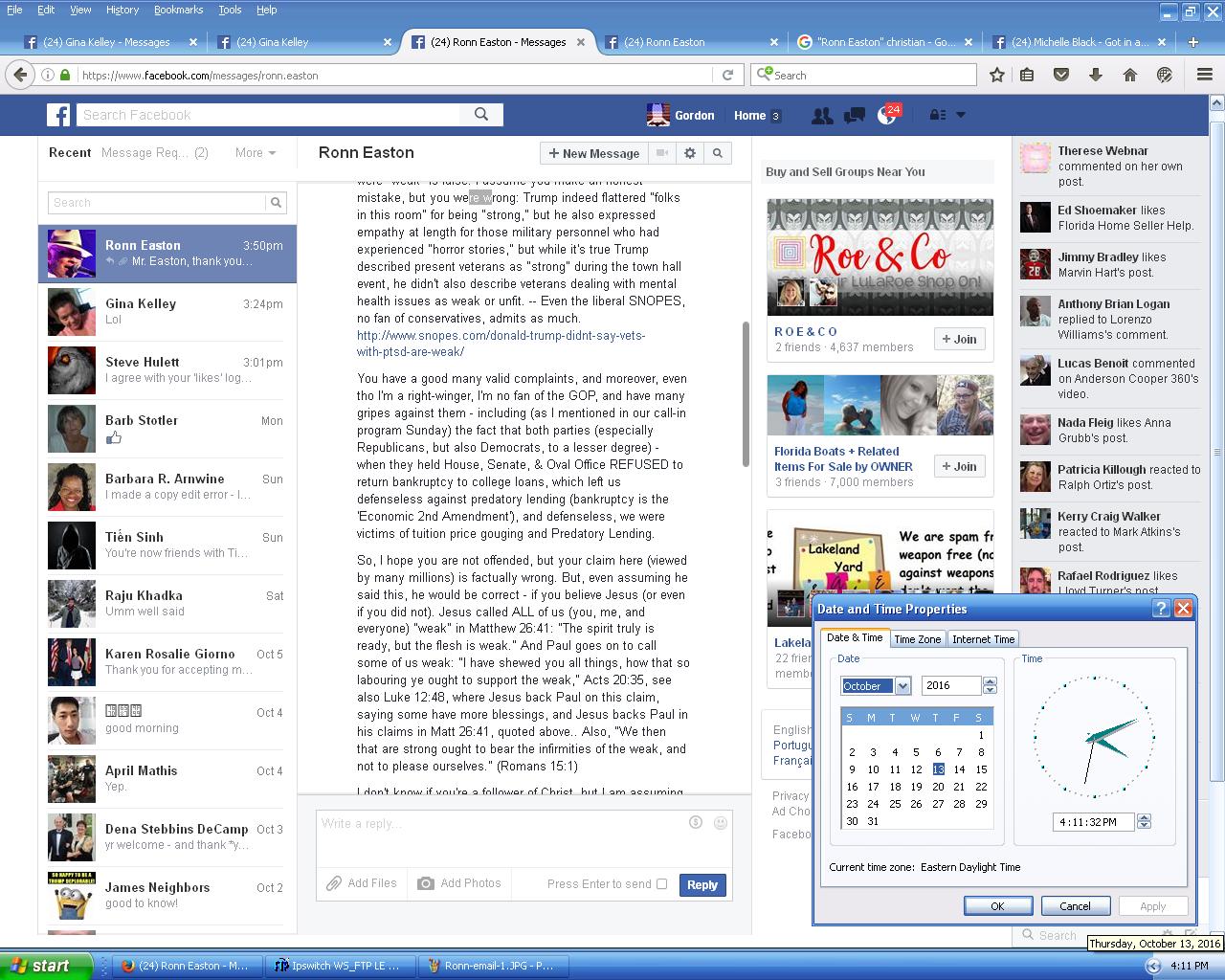Image resolution: width=1225 pixels, height=980 pixels.
Task: Open the Facebook account menu arrow
Action: click(961, 115)
